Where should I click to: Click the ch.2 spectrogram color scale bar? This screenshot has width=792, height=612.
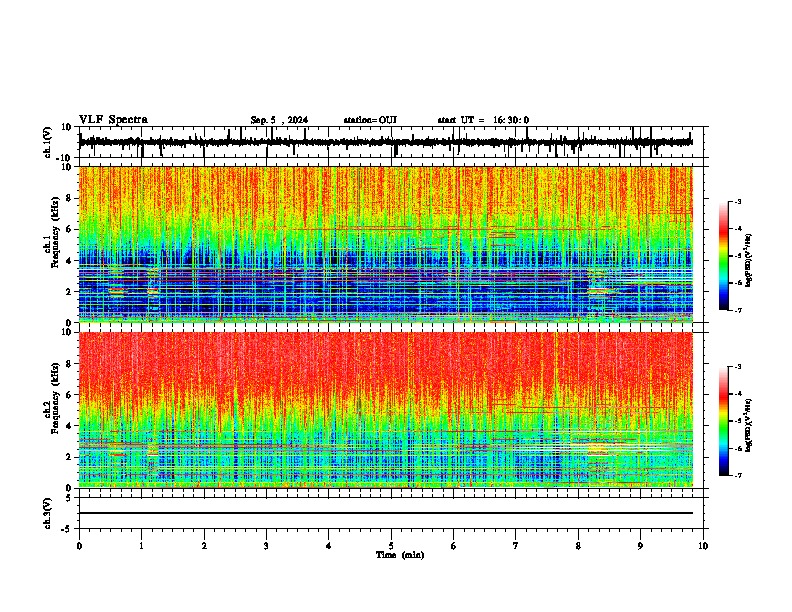pos(724,421)
